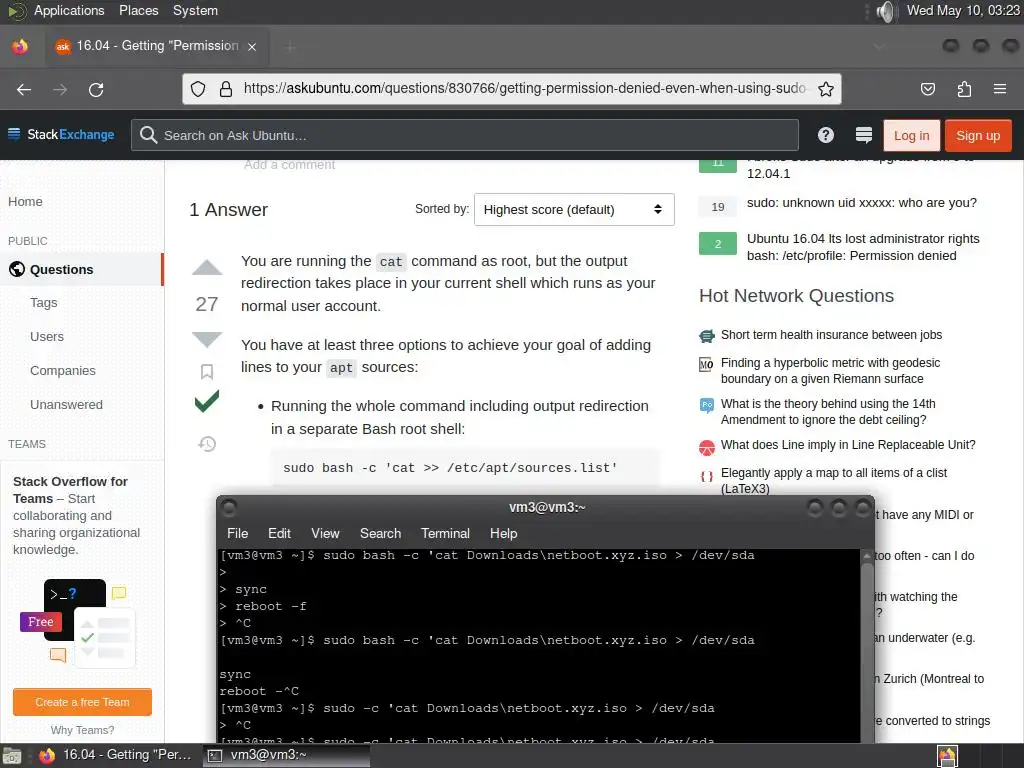Click the forward navigation arrow
Viewport: 1024px width, 768px height.
point(60,89)
